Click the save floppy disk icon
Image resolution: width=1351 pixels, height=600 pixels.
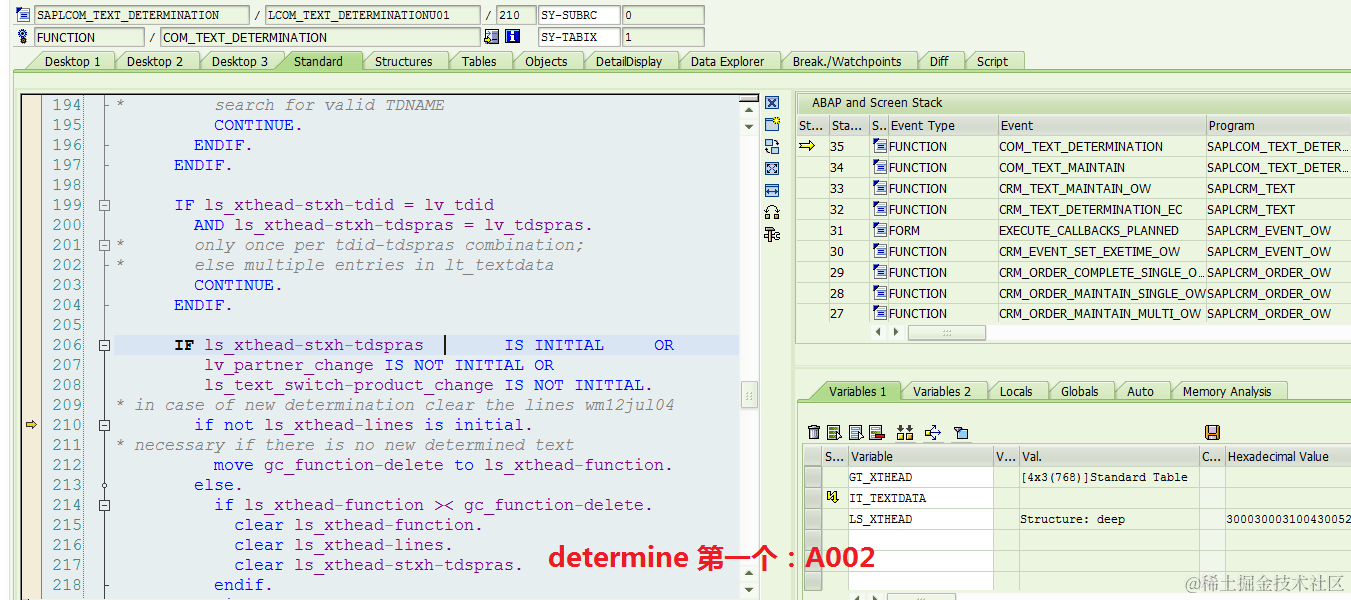pyautogui.click(x=1213, y=432)
